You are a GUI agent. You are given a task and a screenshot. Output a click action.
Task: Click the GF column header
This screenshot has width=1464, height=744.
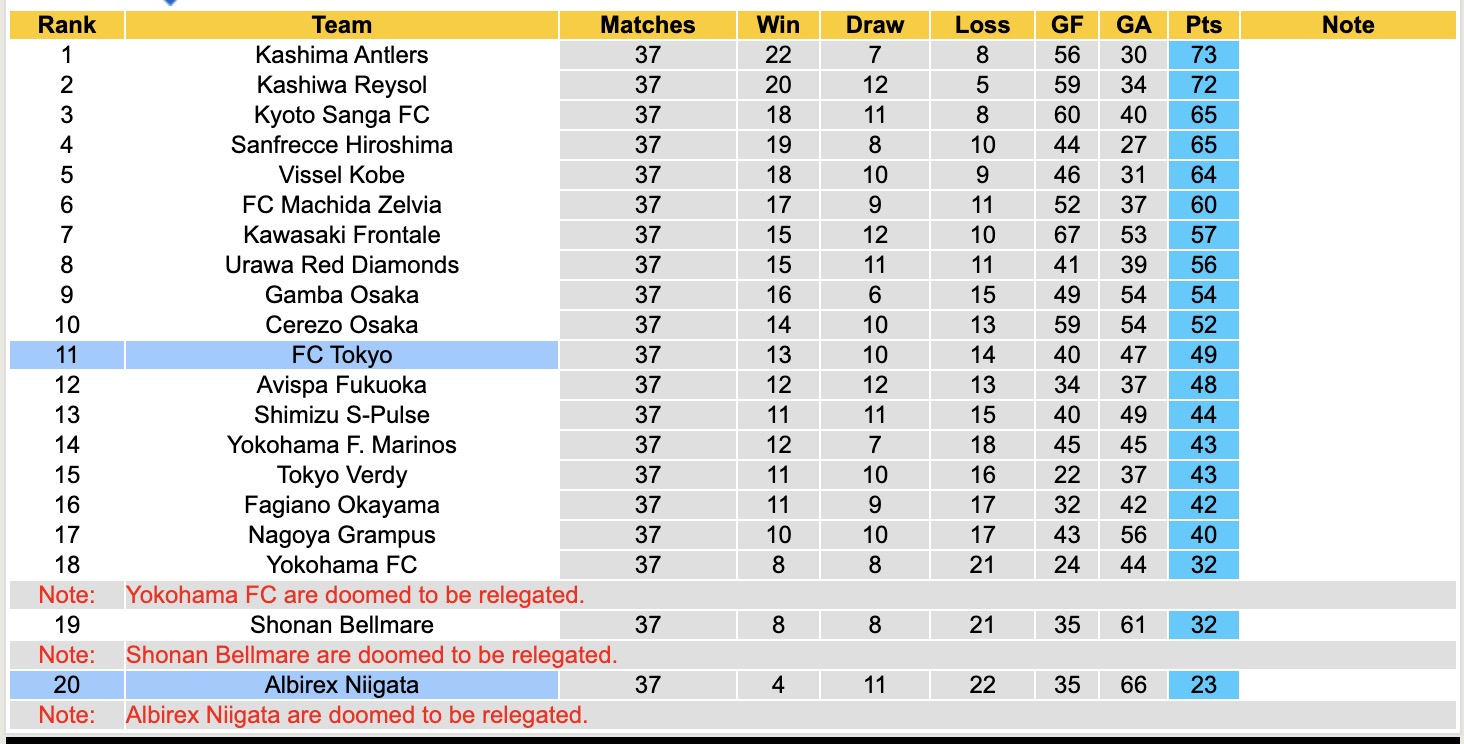[x=1066, y=25]
